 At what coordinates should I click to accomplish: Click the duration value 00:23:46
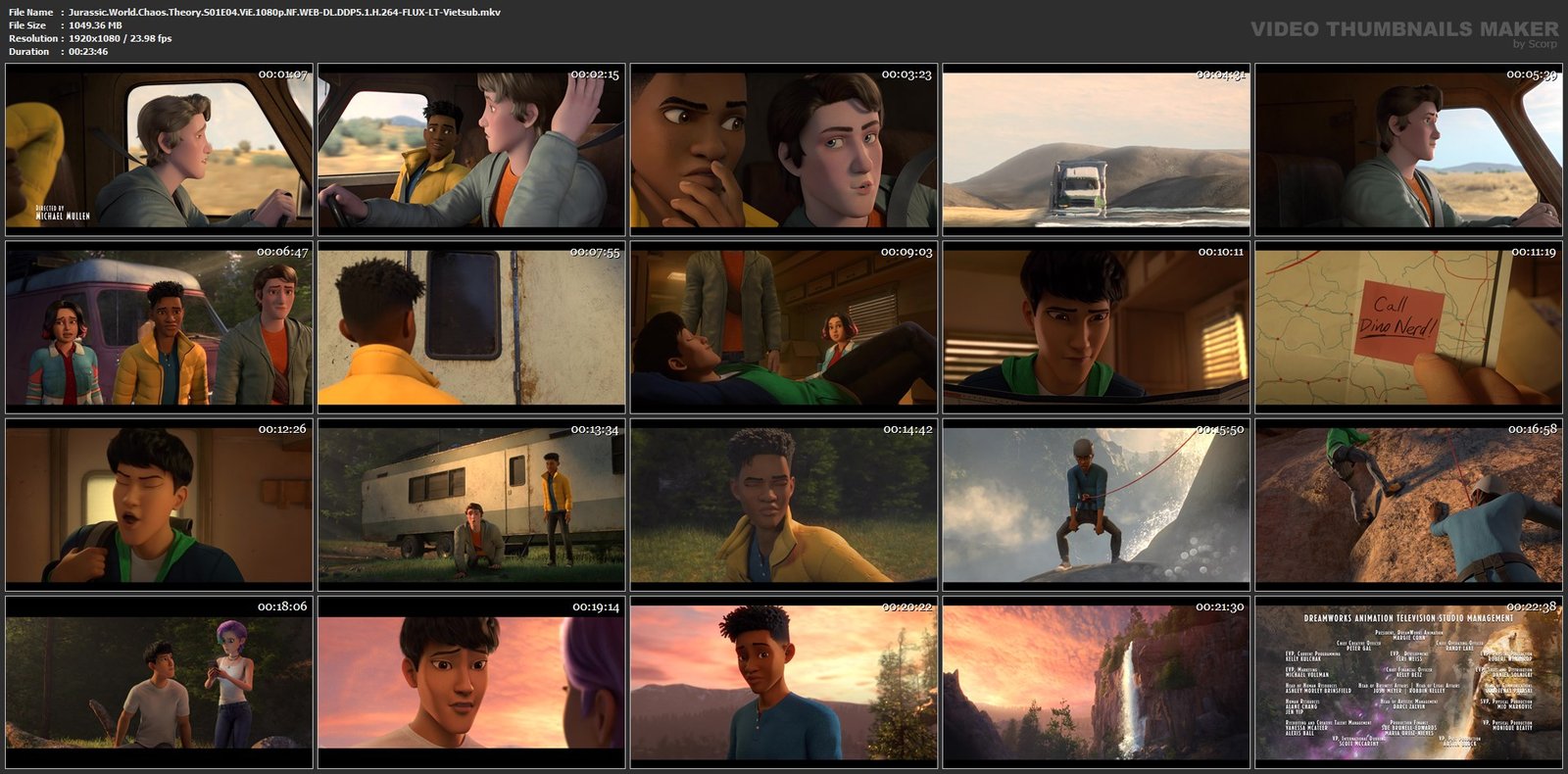[x=88, y=51]
